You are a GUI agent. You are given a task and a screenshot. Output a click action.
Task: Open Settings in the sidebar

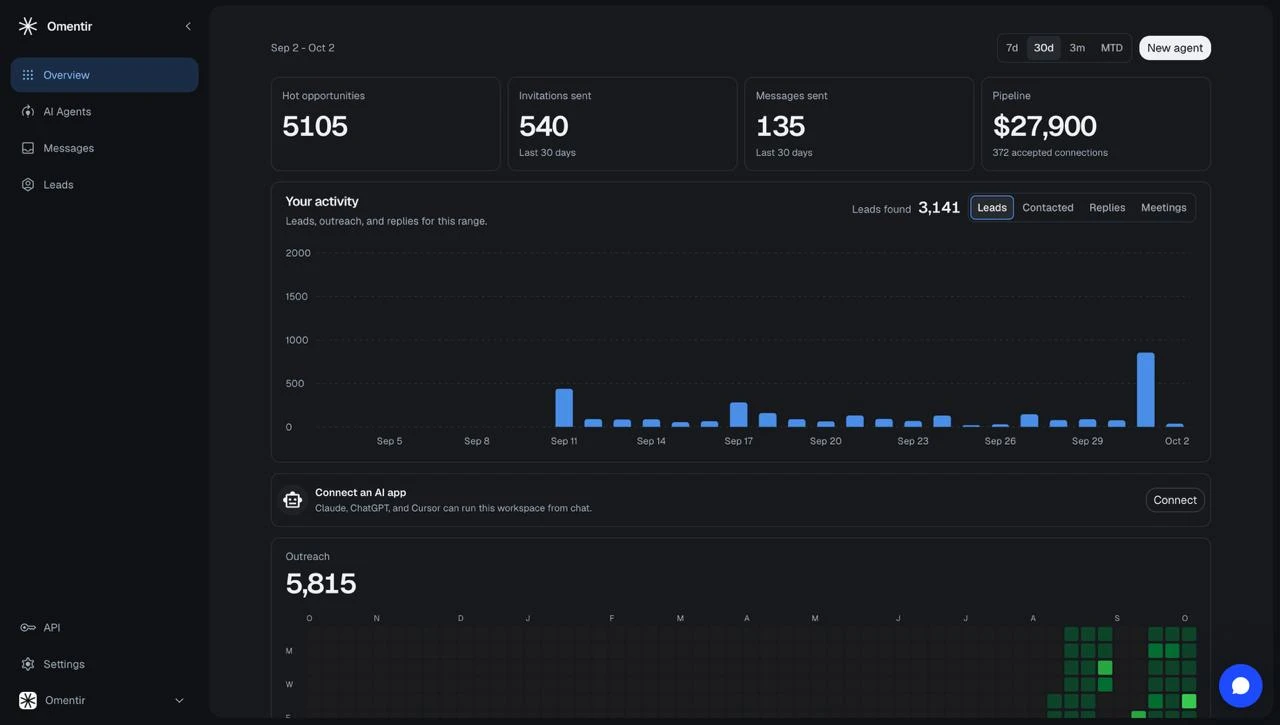click(104, 664)
